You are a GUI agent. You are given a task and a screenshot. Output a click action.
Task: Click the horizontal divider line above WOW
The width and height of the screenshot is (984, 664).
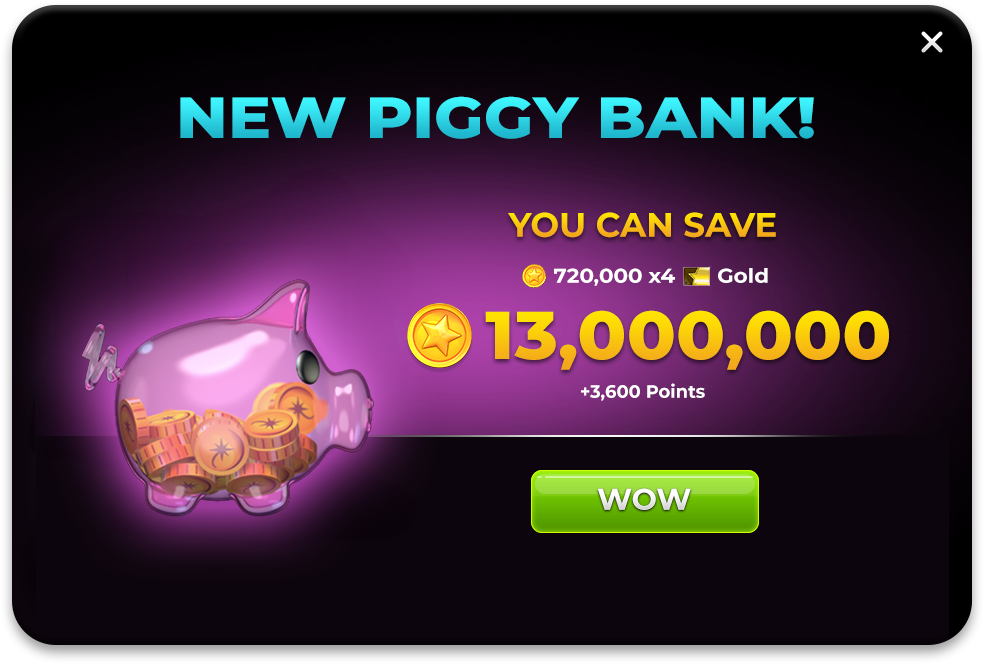coord(628,436)
